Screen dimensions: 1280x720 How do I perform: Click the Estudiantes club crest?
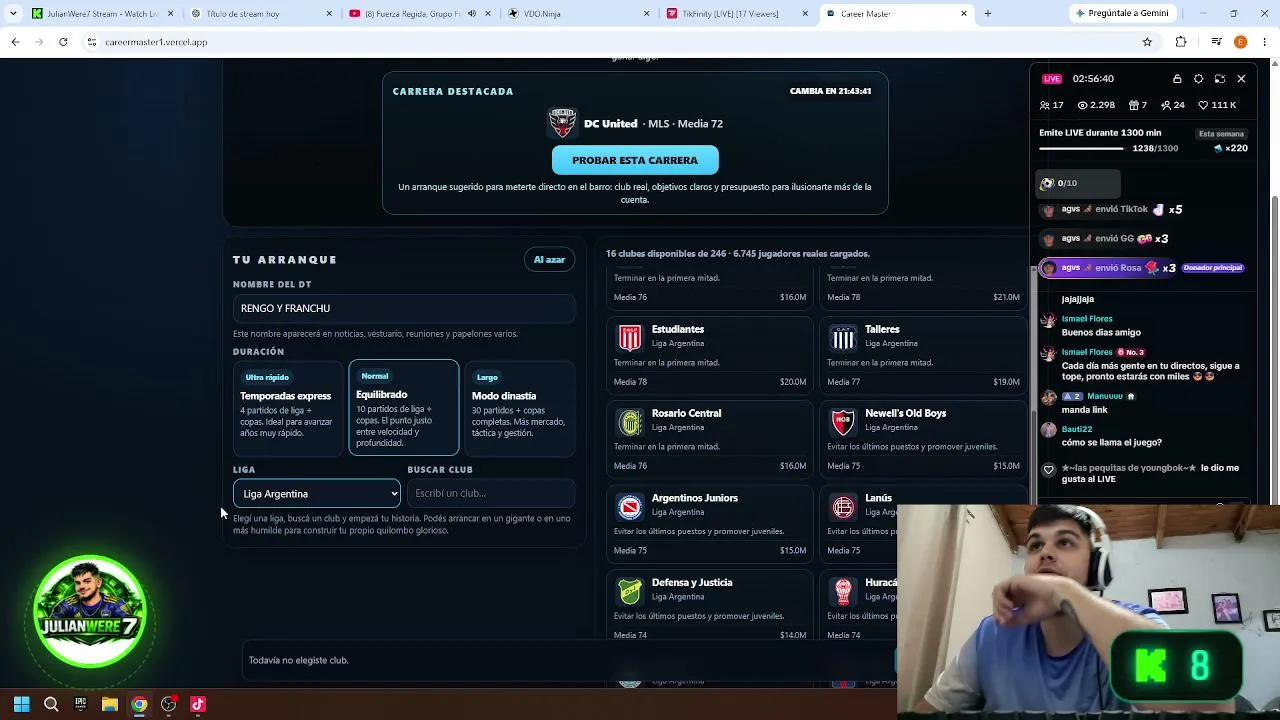630,337
